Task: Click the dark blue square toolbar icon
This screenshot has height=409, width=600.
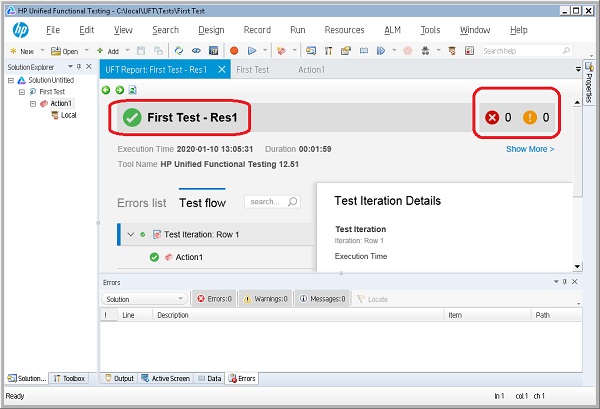Action: (213, 51)
